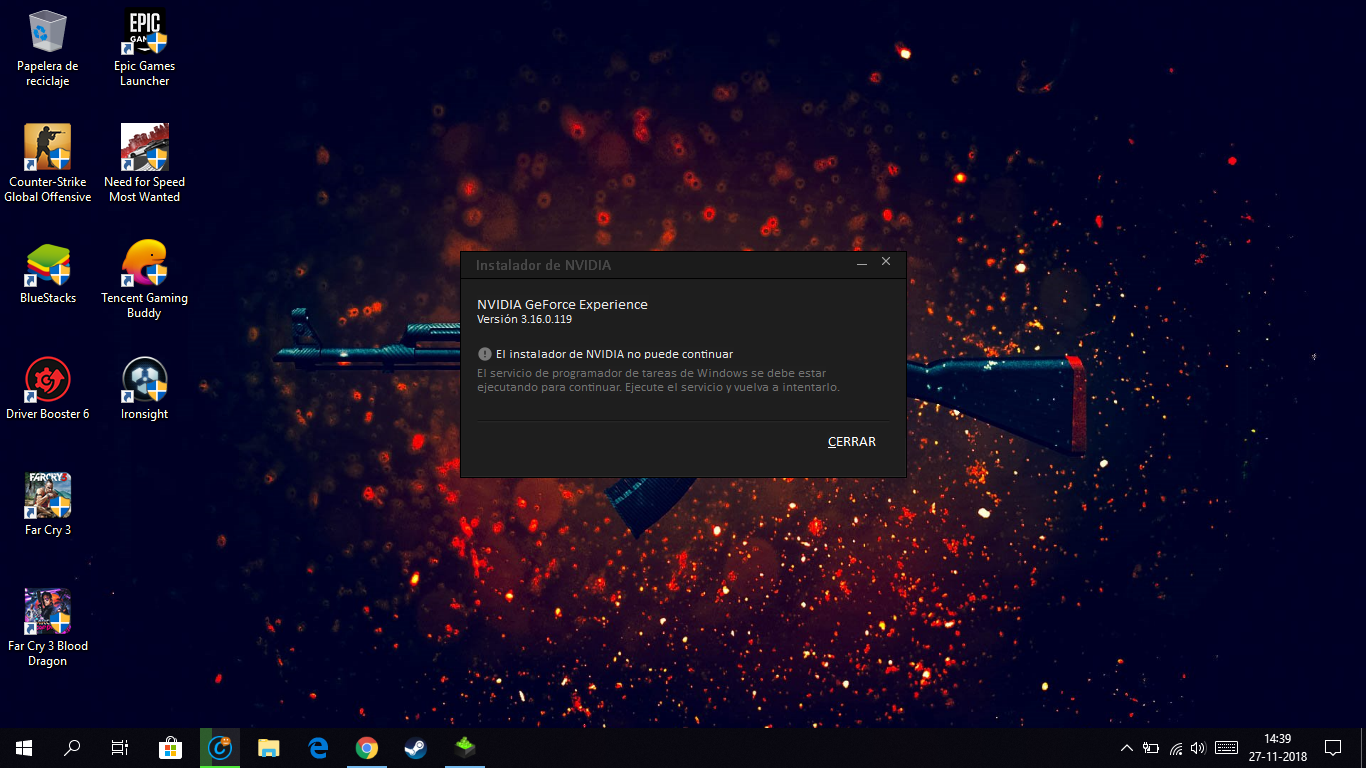This screenshot has height=768, width=1366.
Task: Open the volume control in tray
Action: (1198, 748)
